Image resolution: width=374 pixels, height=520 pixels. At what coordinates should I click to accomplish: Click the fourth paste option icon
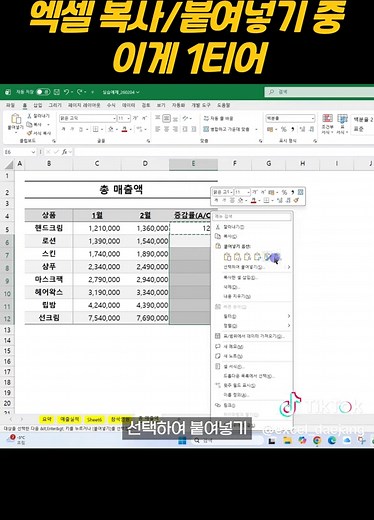pos(257,257)
